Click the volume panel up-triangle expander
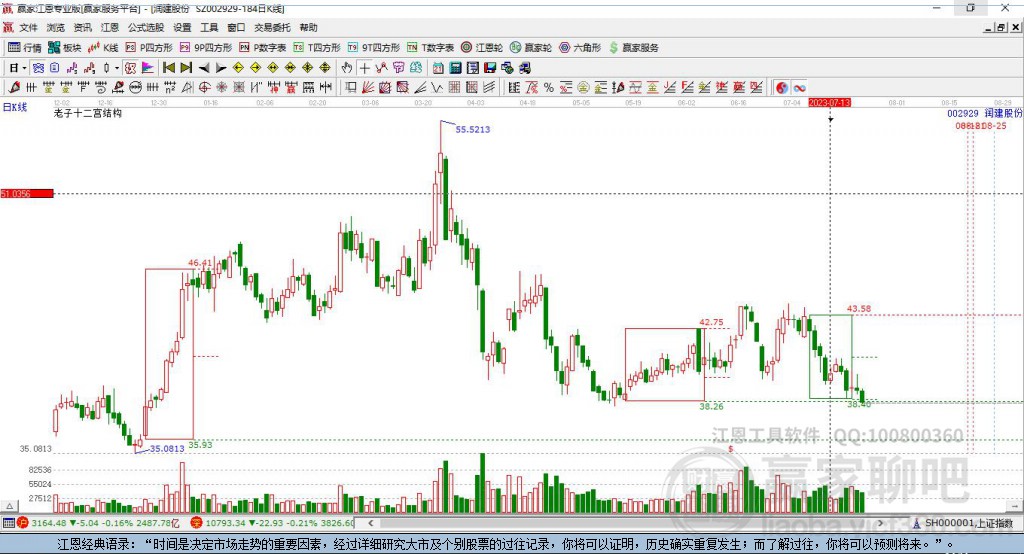1024x554 pixels. pyautogui.click(x=9, y=506)
